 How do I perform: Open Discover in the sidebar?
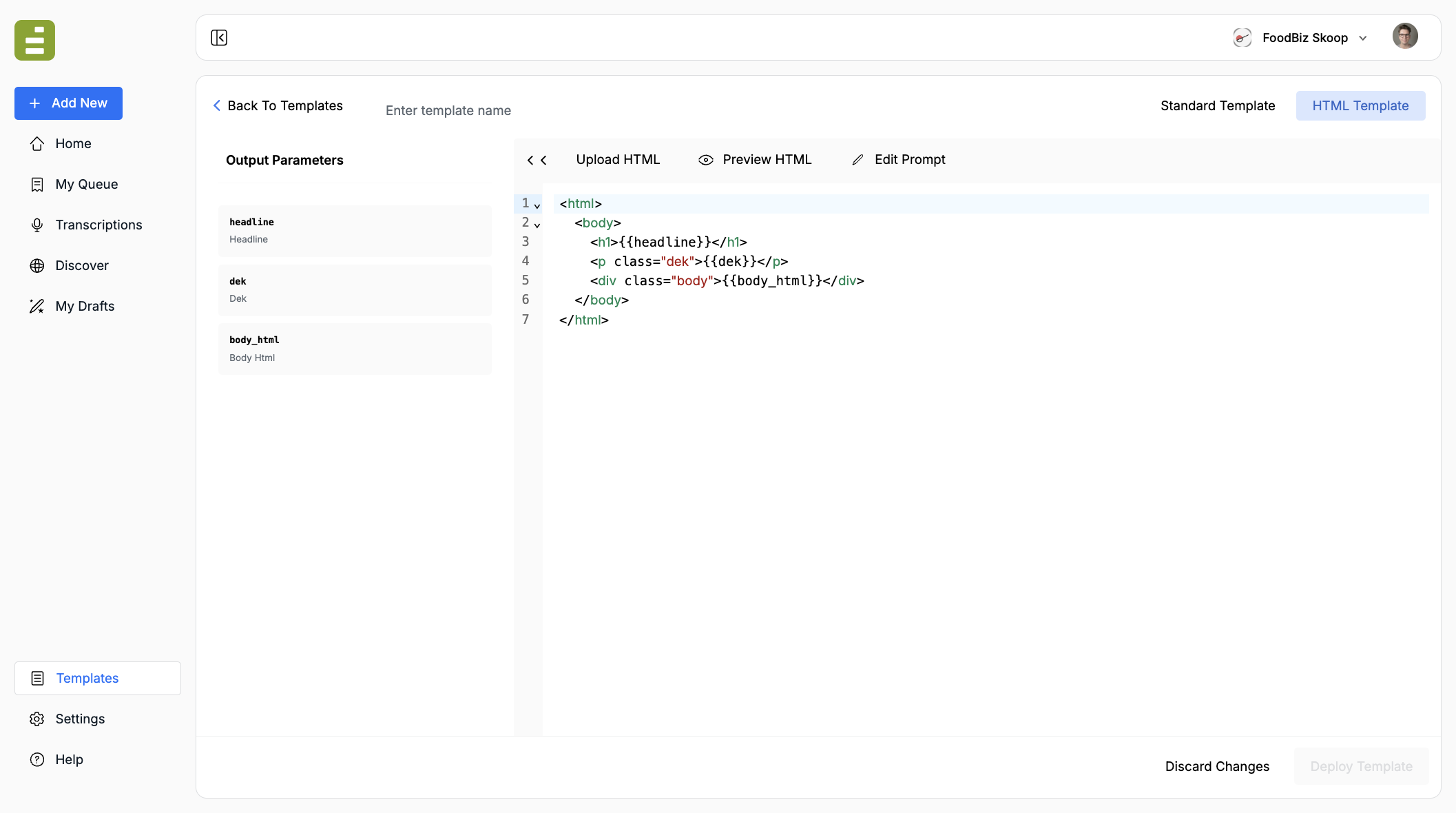pos(97,266)
